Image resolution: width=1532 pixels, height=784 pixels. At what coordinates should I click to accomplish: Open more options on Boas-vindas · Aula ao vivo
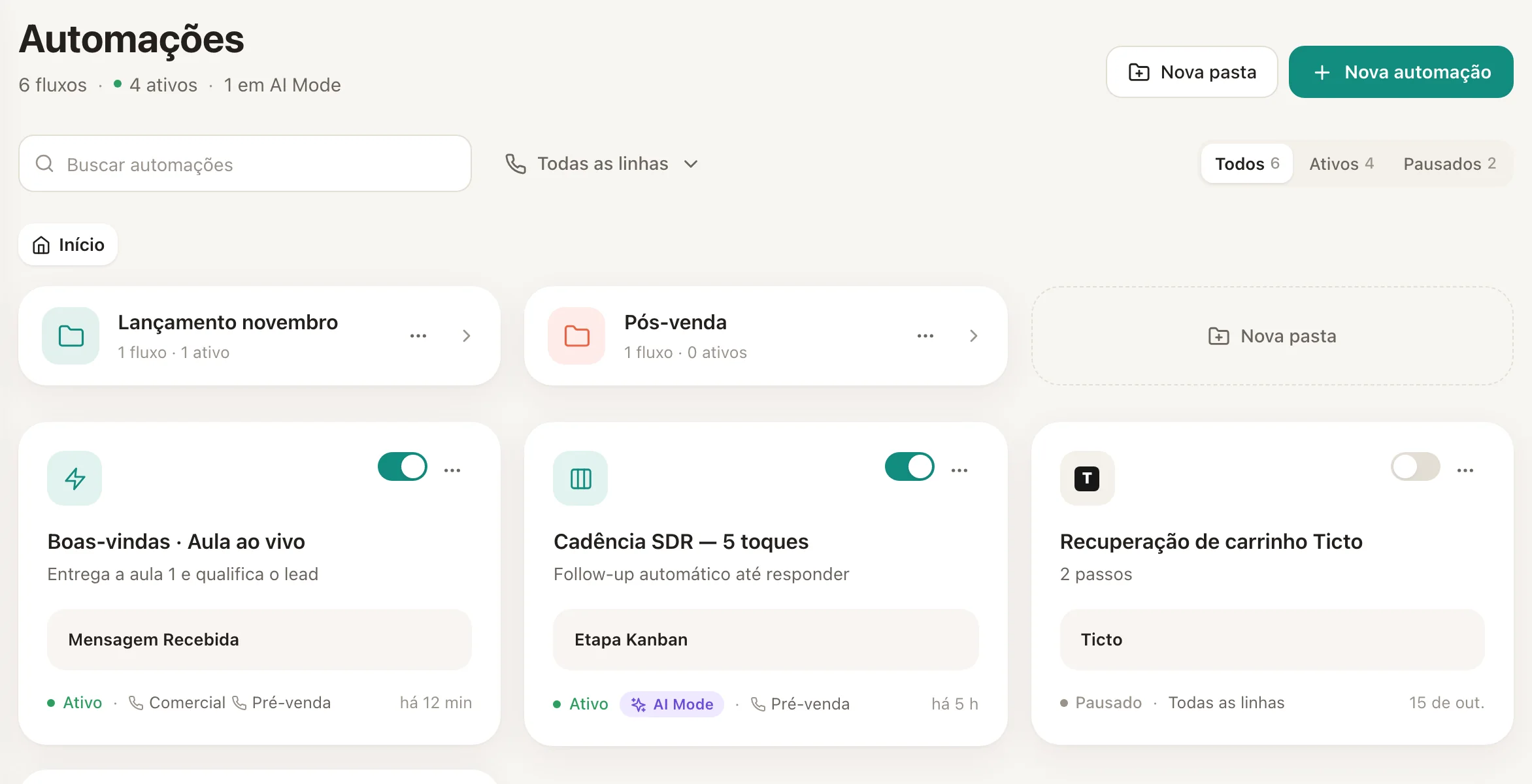452,470
